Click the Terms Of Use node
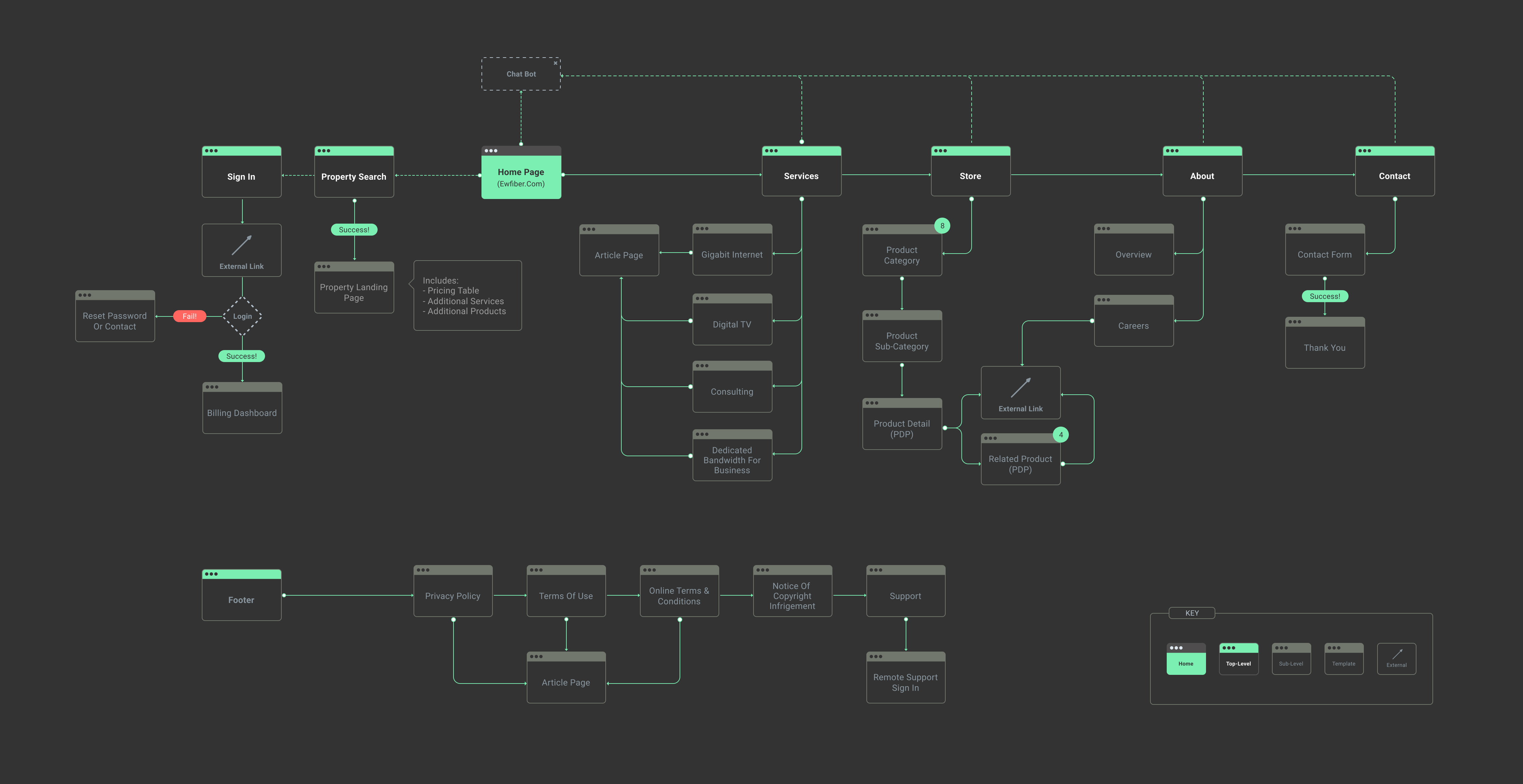 click(566, 591)
